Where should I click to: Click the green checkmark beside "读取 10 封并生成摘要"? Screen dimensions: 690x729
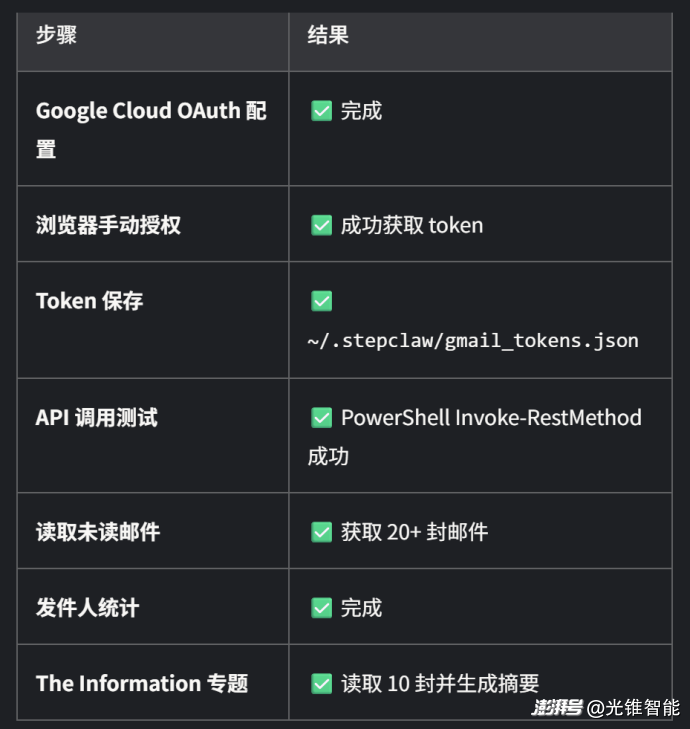coord(321,683)
